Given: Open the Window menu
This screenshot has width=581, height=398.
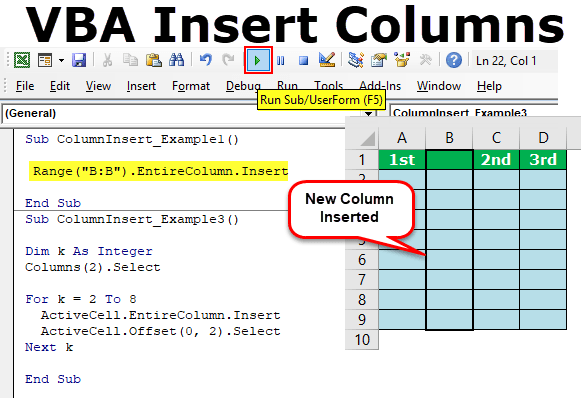Looking at the screenshot, I should pyautogui.click(x=439, y=86).
